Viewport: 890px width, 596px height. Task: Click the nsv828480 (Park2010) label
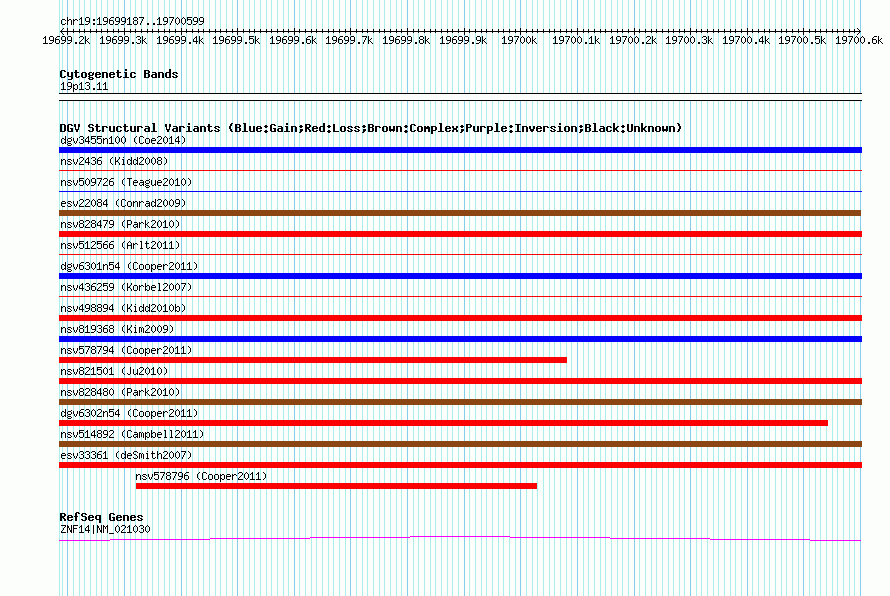pyautogui.click(x=120, y=392)
